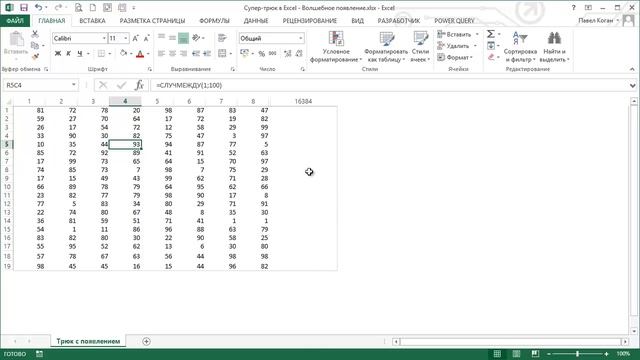Open font group dialog launcher (Шрифт)
This screenshot has height=360, width=640.
pos(150,69)
